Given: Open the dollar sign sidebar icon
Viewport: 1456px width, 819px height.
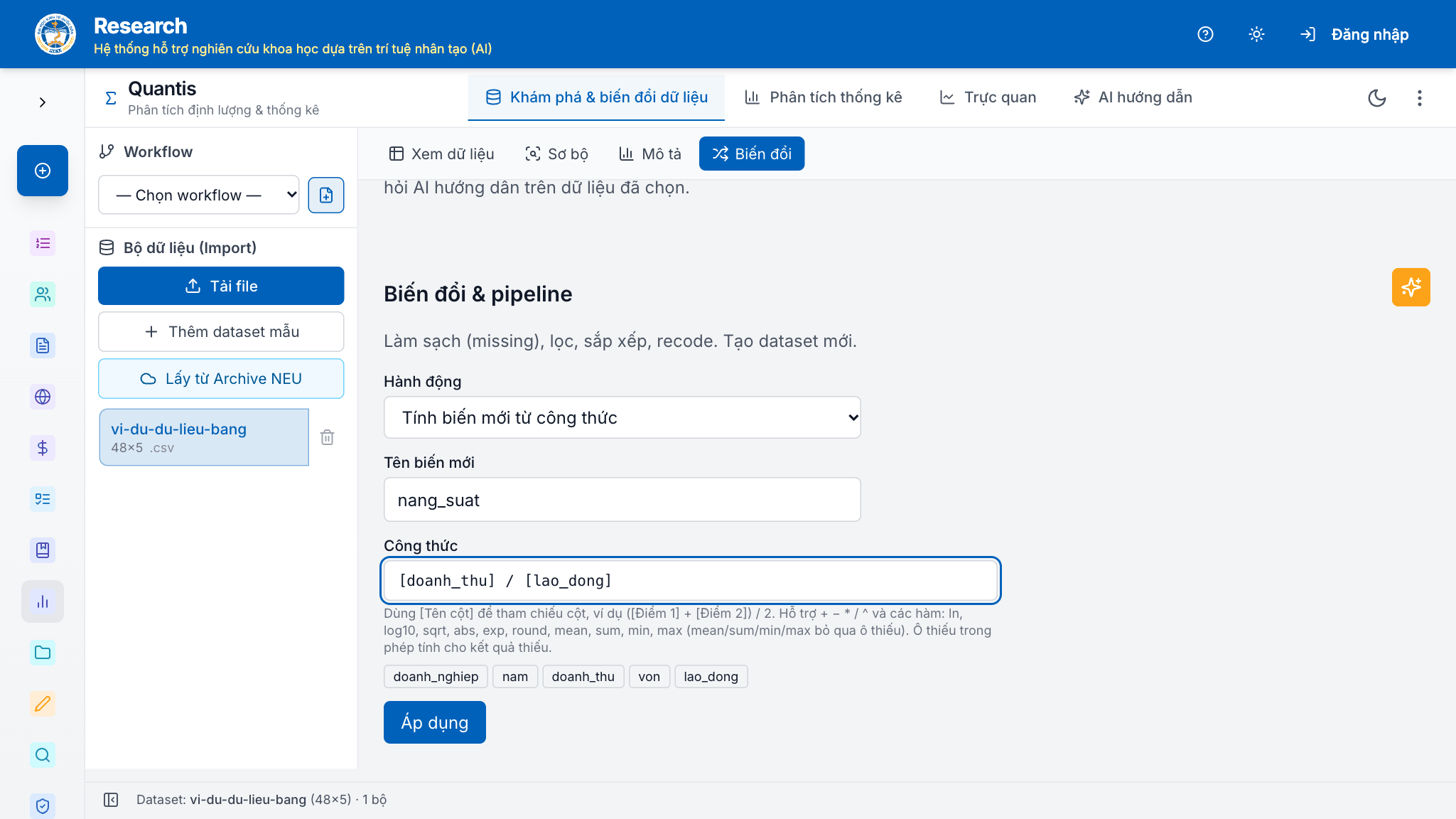Looking at the screenshot, I should click(x=43, y=448).
